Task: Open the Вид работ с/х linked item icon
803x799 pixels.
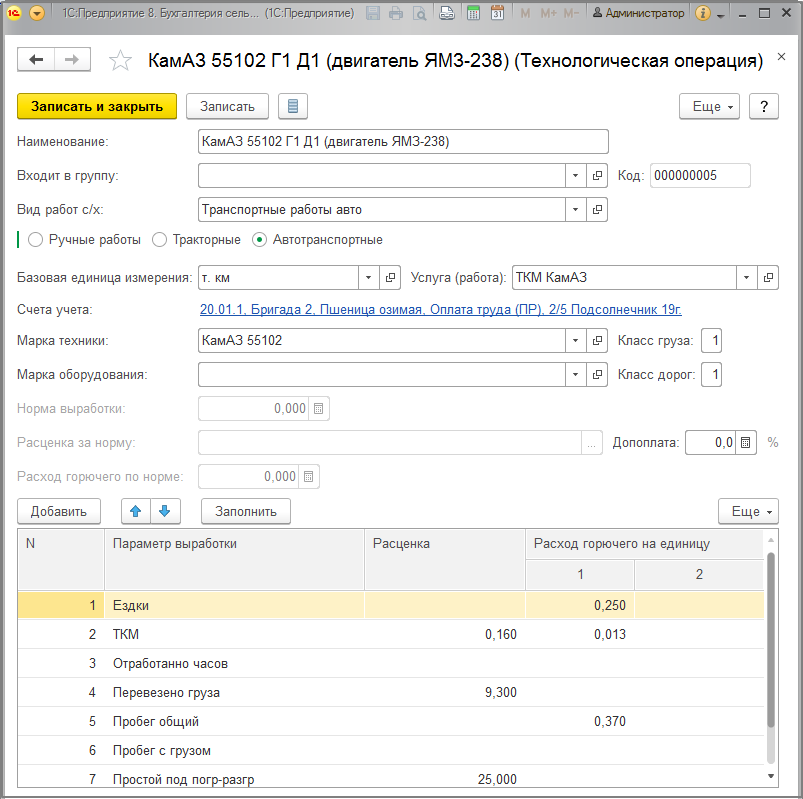Action: coord(597,209)
